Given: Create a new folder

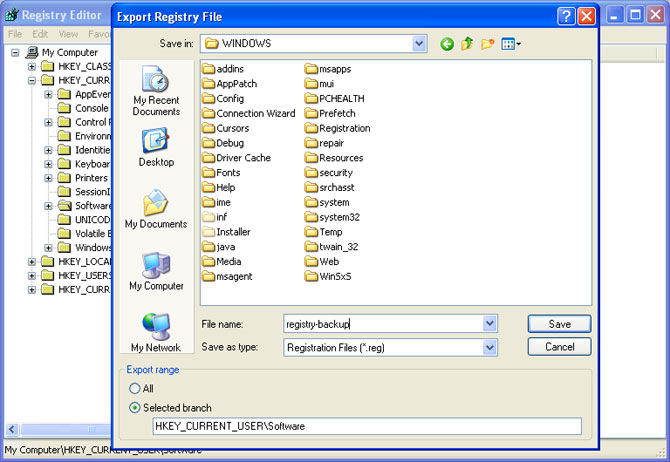Looking at the screenshot, I should point(487,44).
